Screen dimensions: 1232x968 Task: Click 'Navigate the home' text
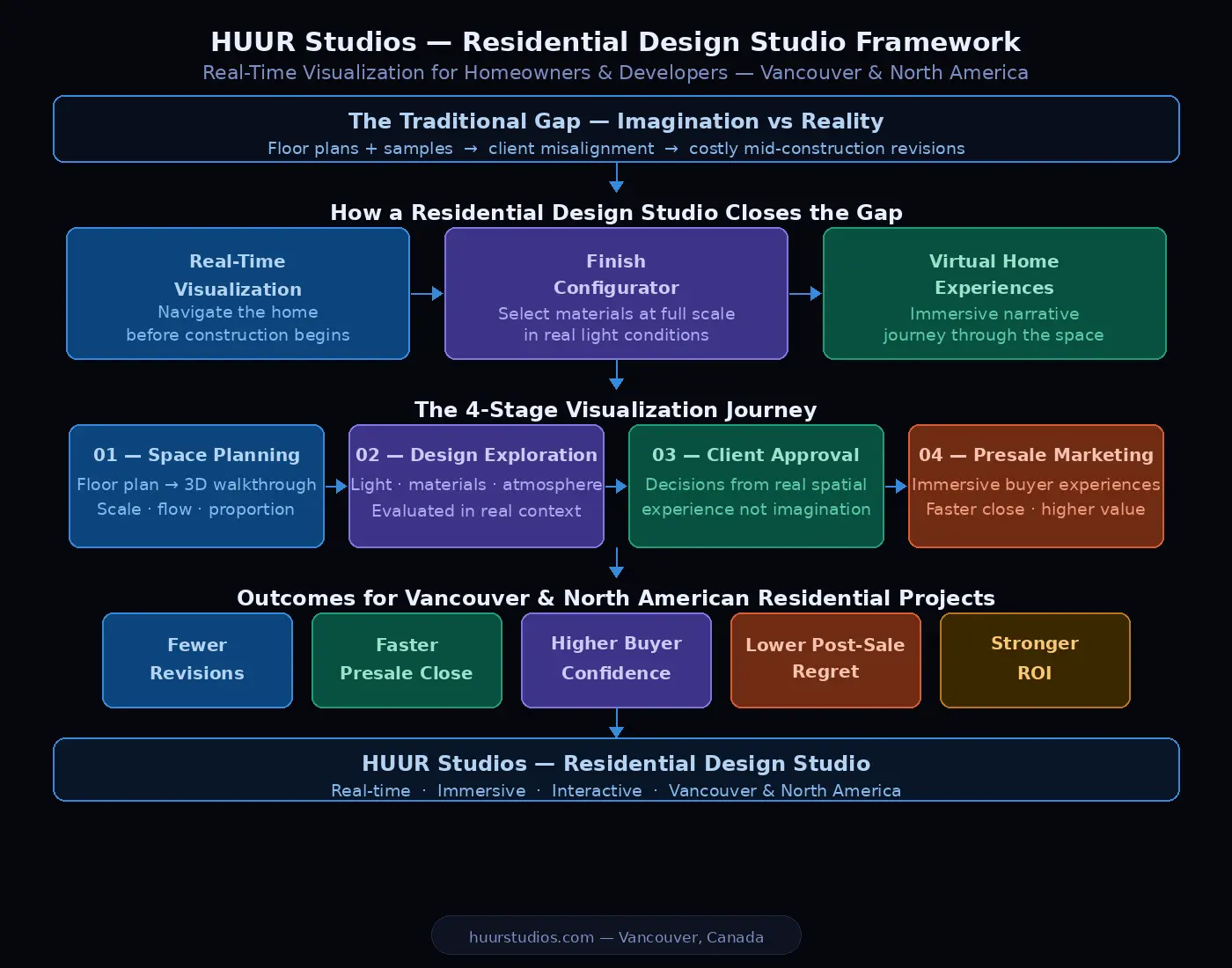pos(238,312)
